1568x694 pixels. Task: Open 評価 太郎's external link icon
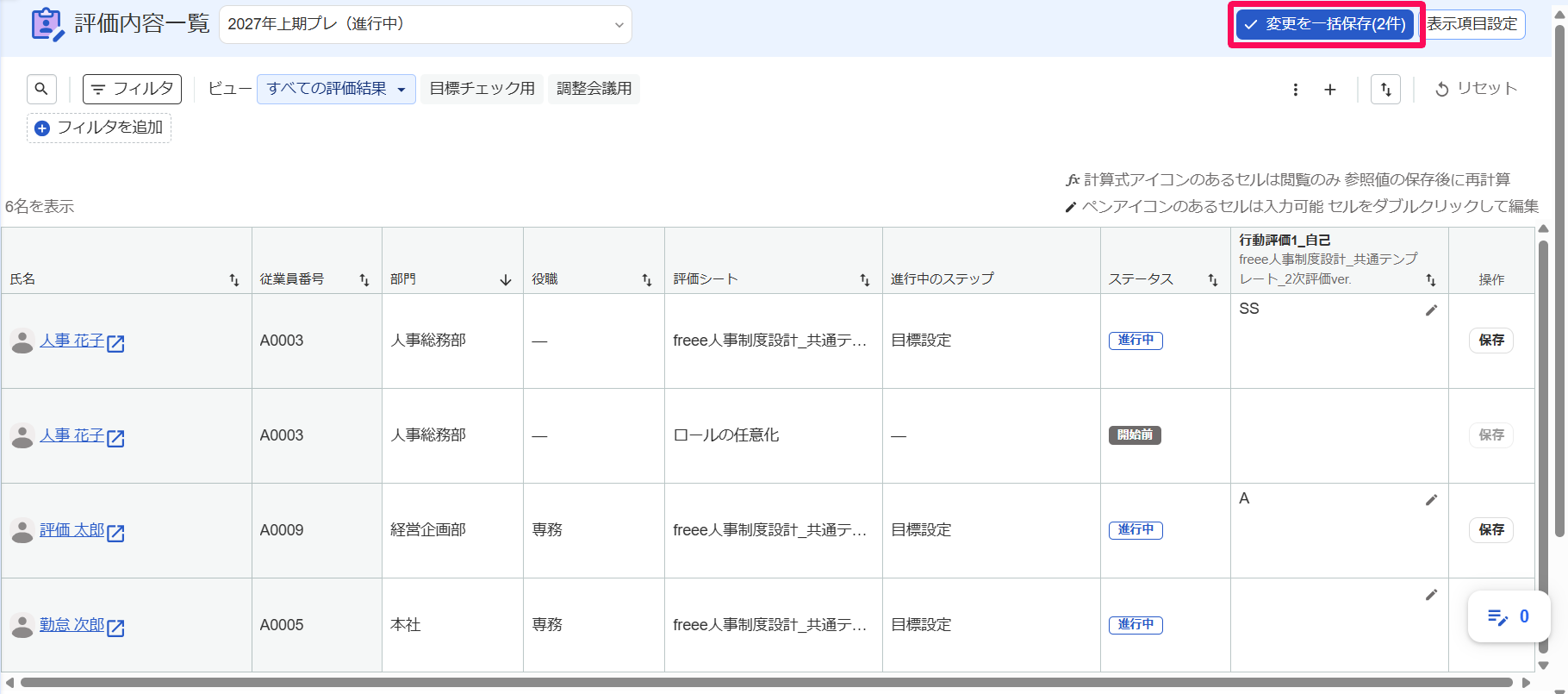pos(115,533)
